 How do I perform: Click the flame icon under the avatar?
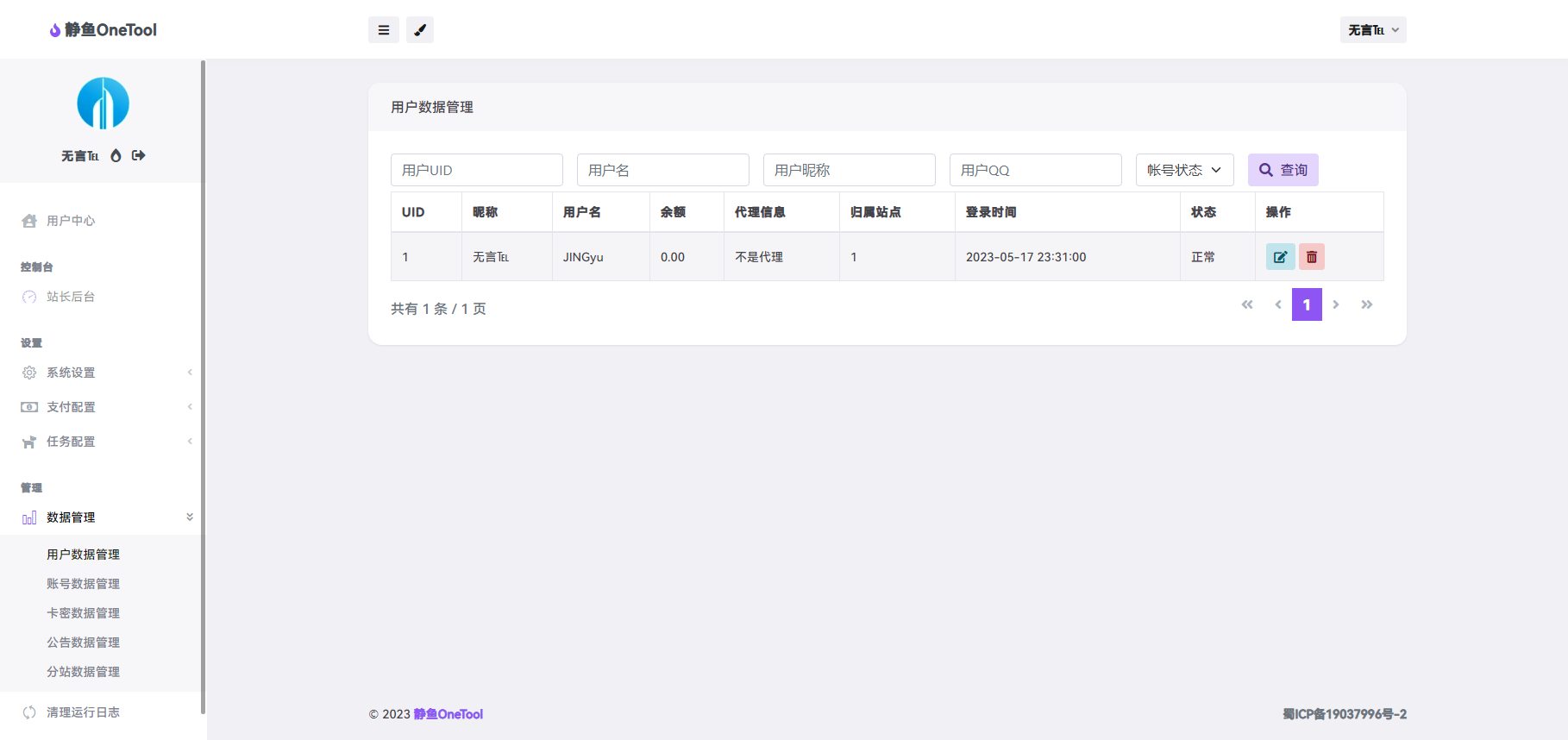tap(116, 156)
